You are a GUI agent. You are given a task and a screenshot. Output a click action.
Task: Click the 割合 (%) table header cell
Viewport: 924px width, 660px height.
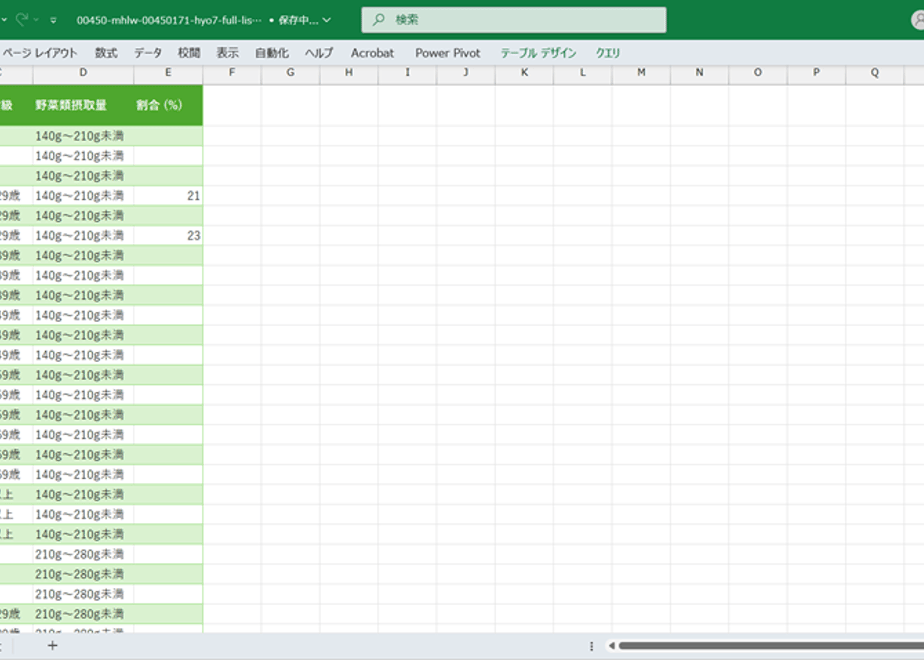(168, 105)
